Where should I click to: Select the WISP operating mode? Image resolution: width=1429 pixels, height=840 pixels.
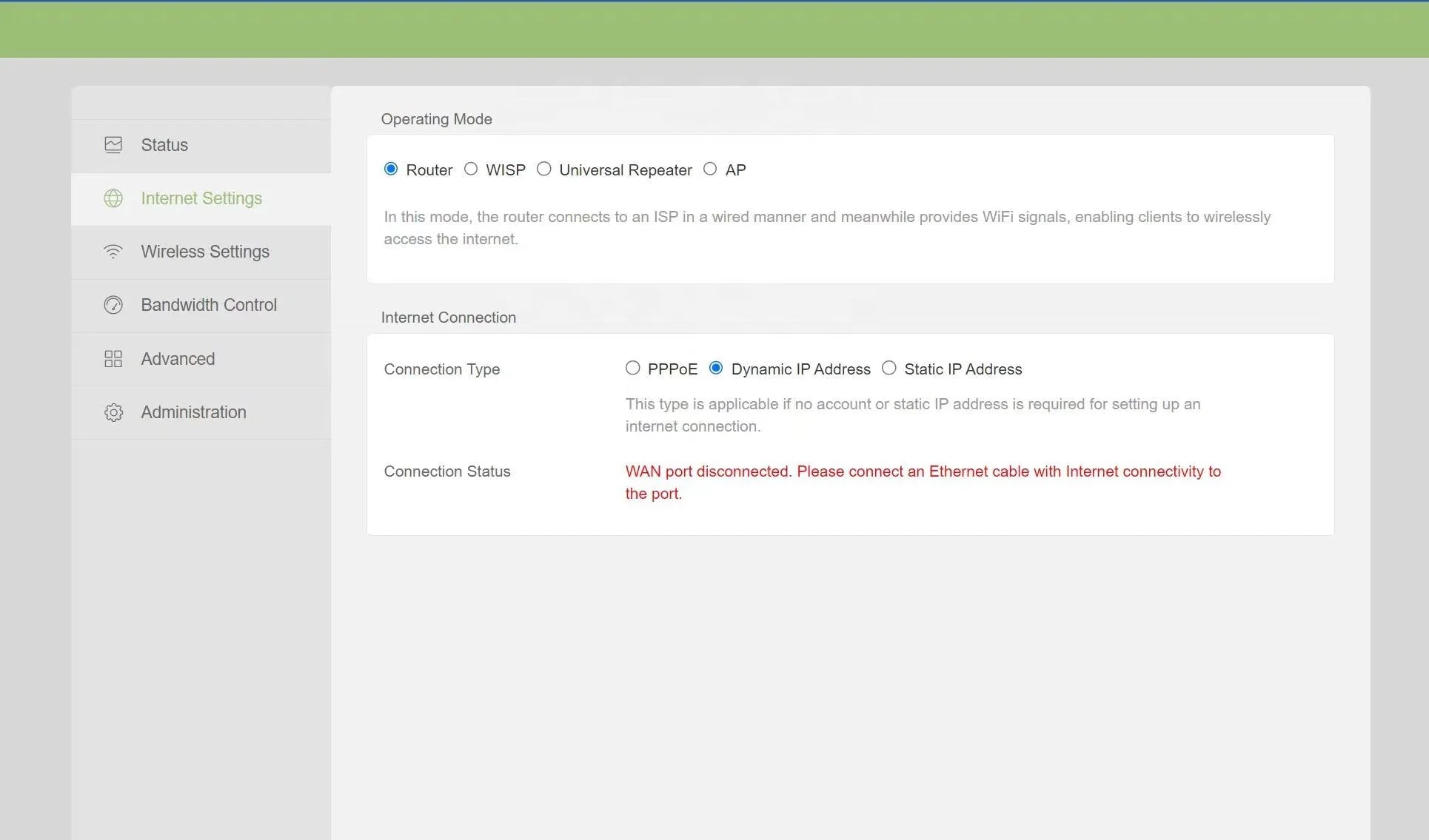(471, 169)
